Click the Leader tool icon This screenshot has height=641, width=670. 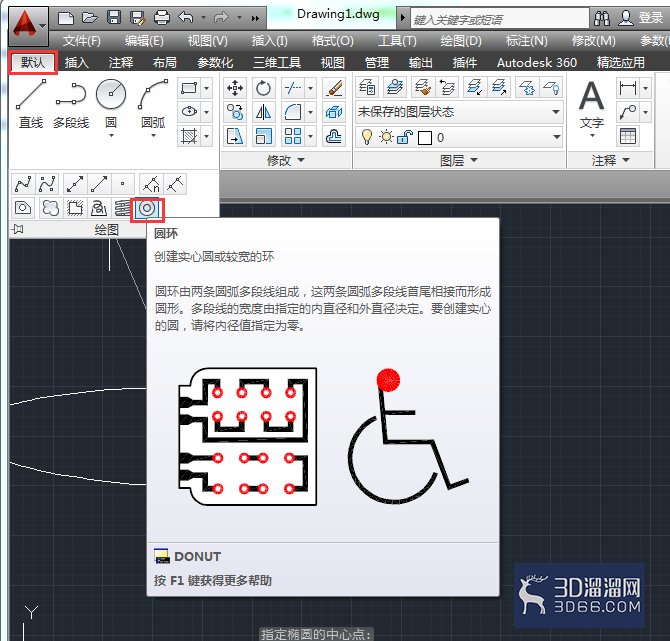[x=628, y=112]
